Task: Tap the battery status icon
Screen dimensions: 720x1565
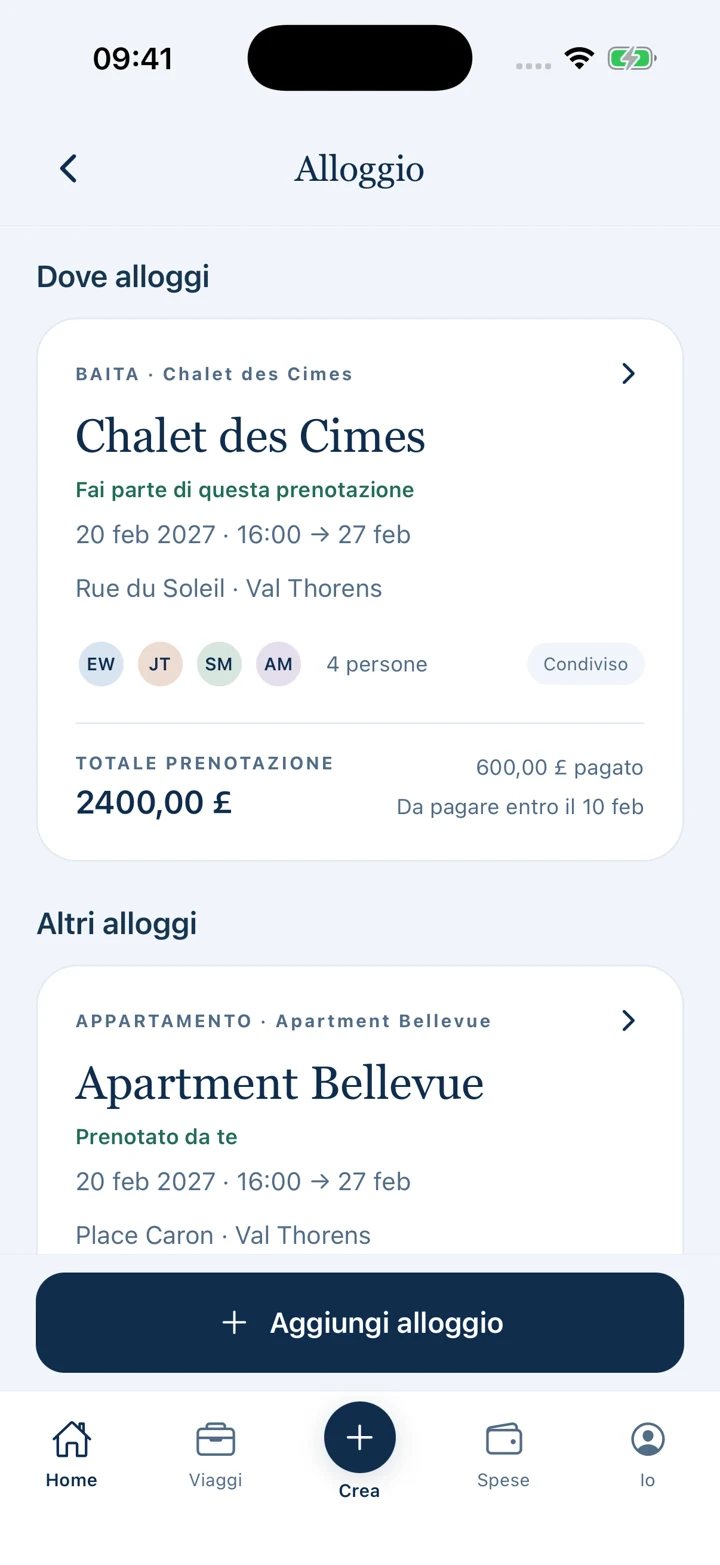Action: [632, 59]
